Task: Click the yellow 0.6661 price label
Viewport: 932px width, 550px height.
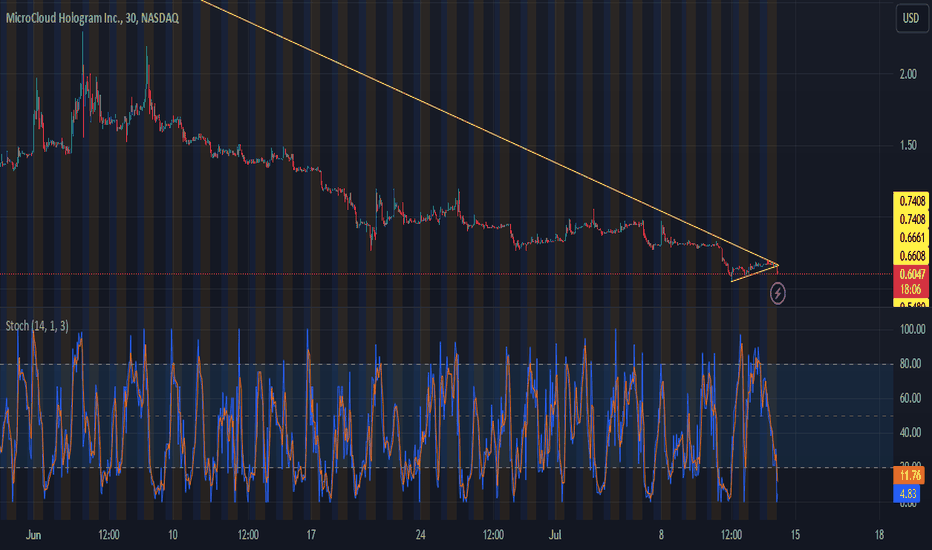Action: tap(911, 238)
